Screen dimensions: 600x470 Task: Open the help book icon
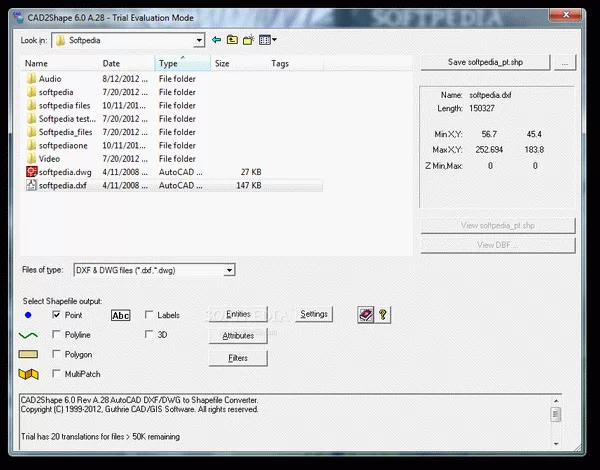(365, 314)
